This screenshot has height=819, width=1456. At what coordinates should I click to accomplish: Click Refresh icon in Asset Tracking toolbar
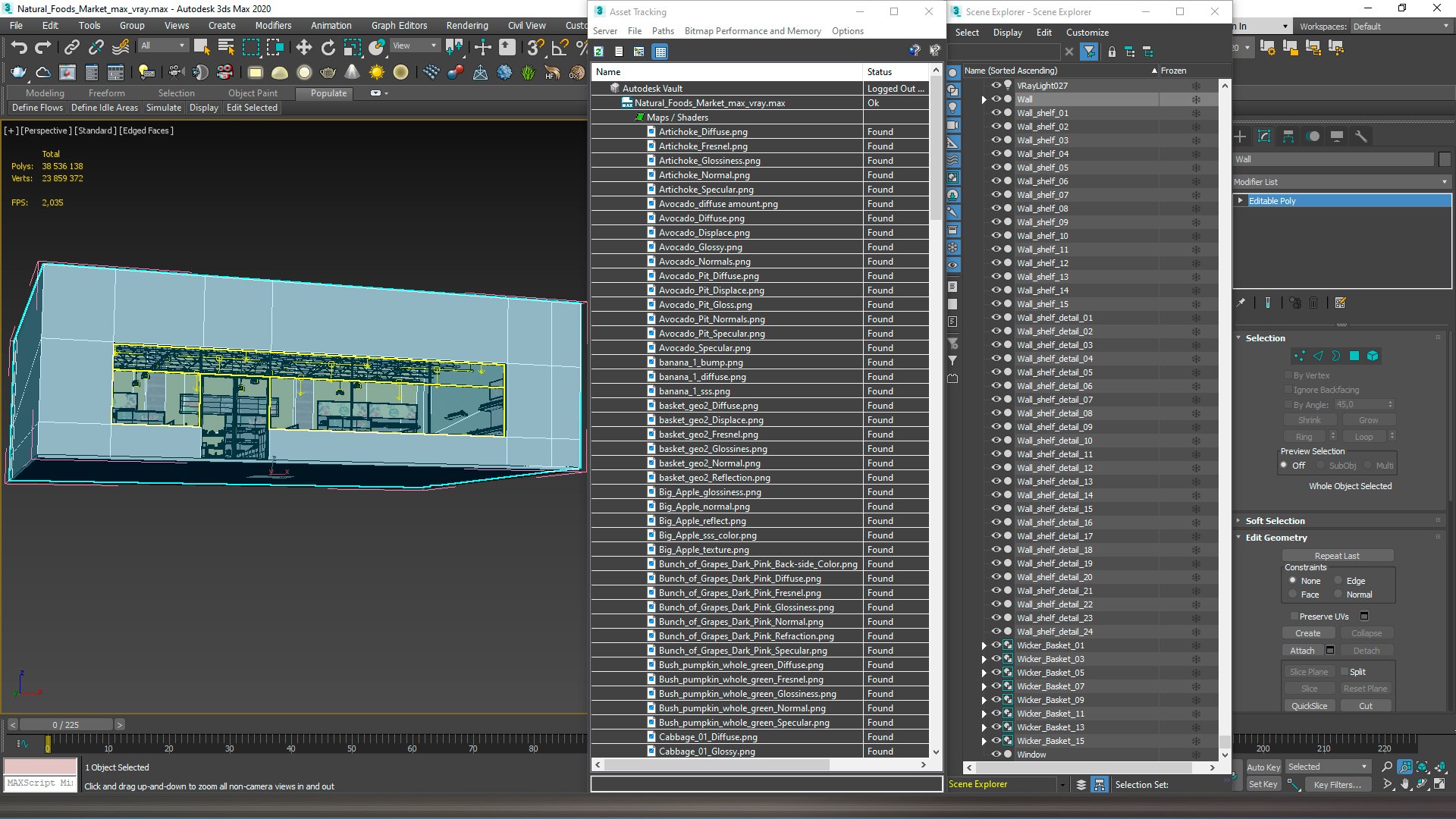(599, 52)
